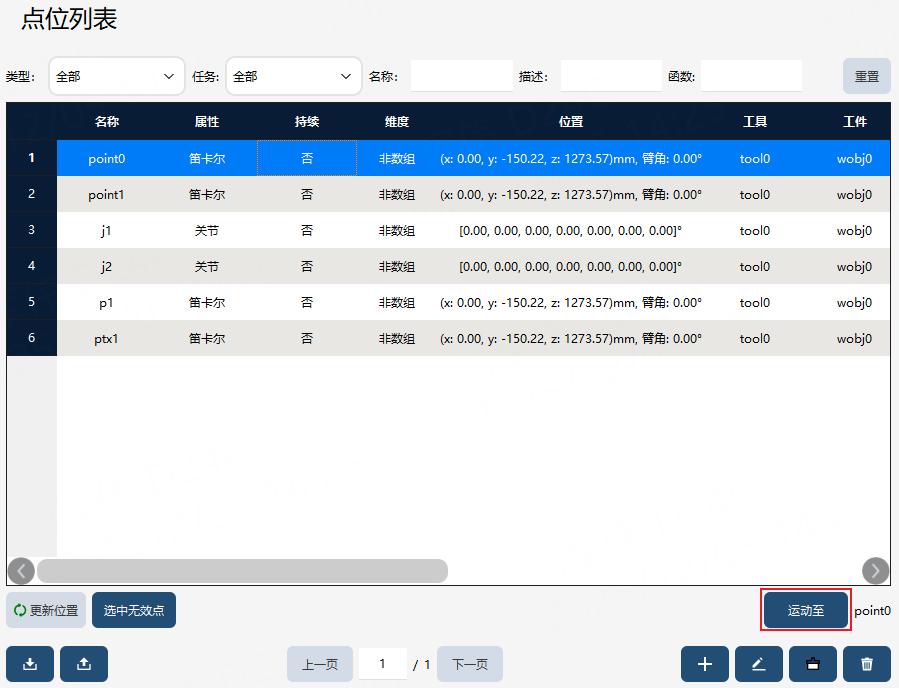Image resolution: width=899 pixels, height=688 pixels.
Task: Click the export upload icon button
Action: point(84,664)
